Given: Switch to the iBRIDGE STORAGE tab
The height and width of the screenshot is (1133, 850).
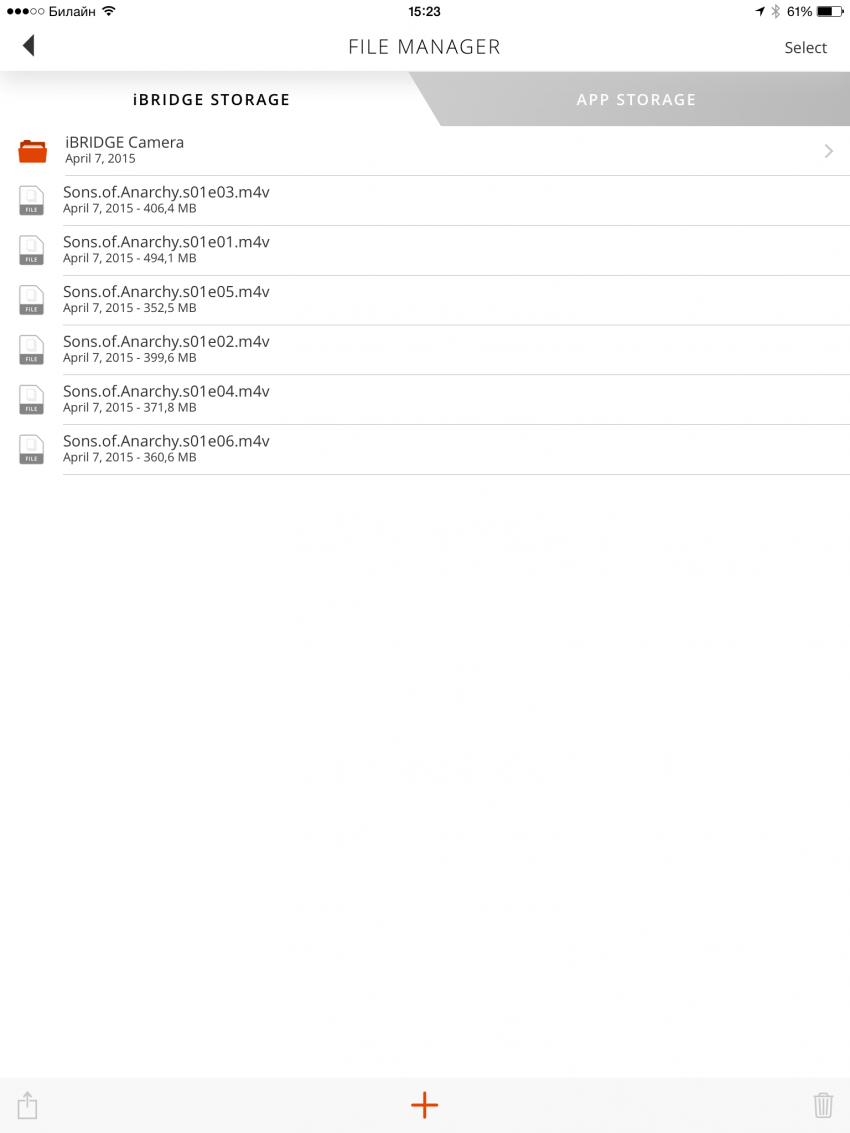Looking at the screenshot, I should pos(211,100).
